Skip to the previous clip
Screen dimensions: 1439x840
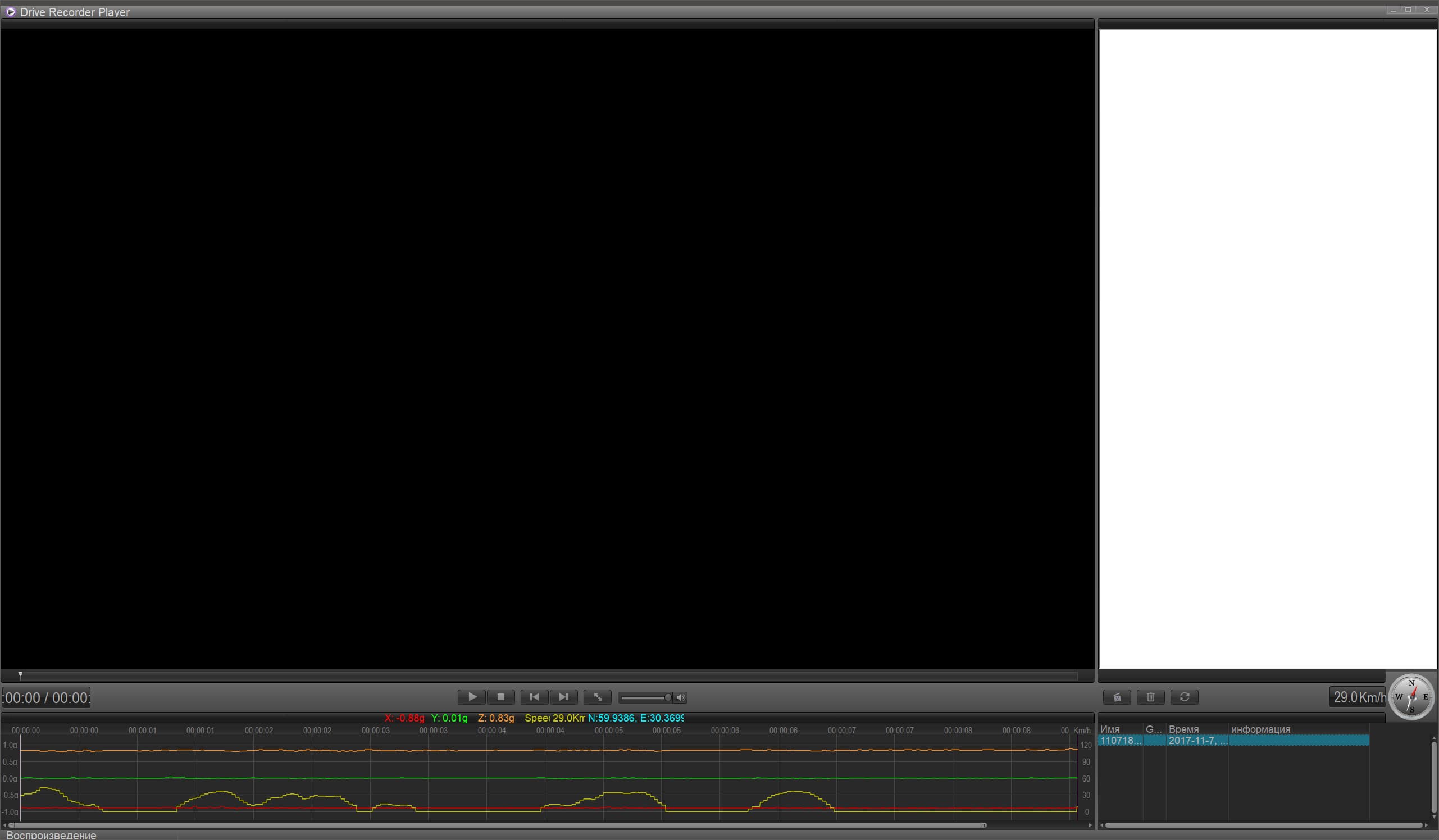pyautogui.click(x=534, y=697)
